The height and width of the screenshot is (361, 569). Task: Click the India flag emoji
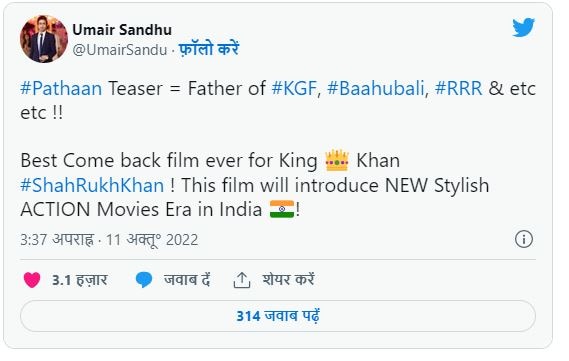(282, 209)
